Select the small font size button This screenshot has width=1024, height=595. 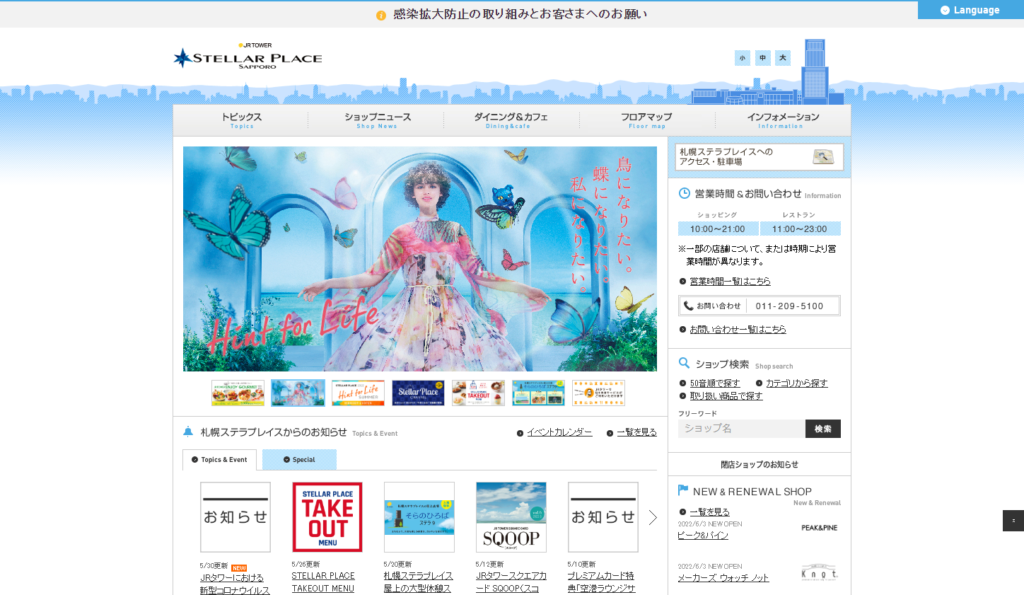pos(742,58)
